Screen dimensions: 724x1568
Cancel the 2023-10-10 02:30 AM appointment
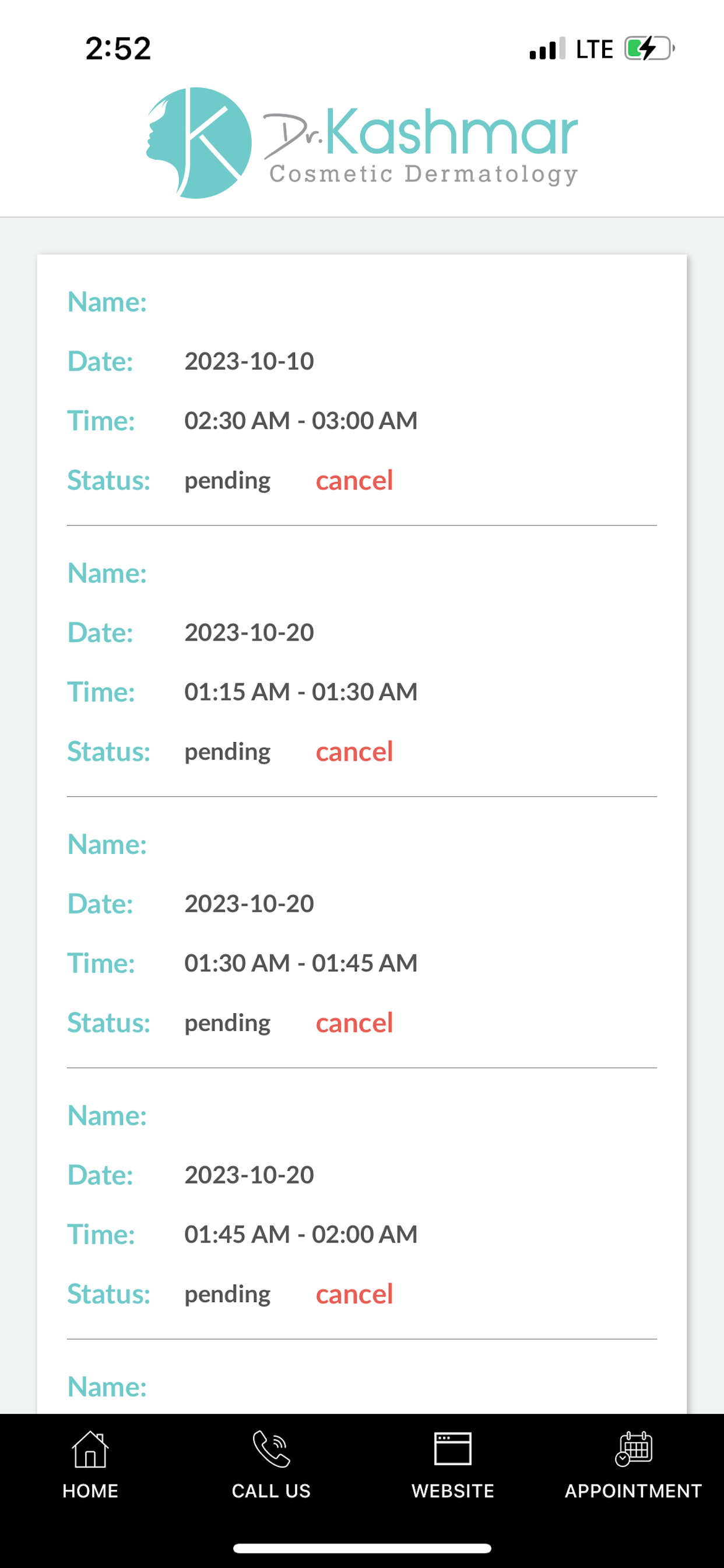(354, 480)
